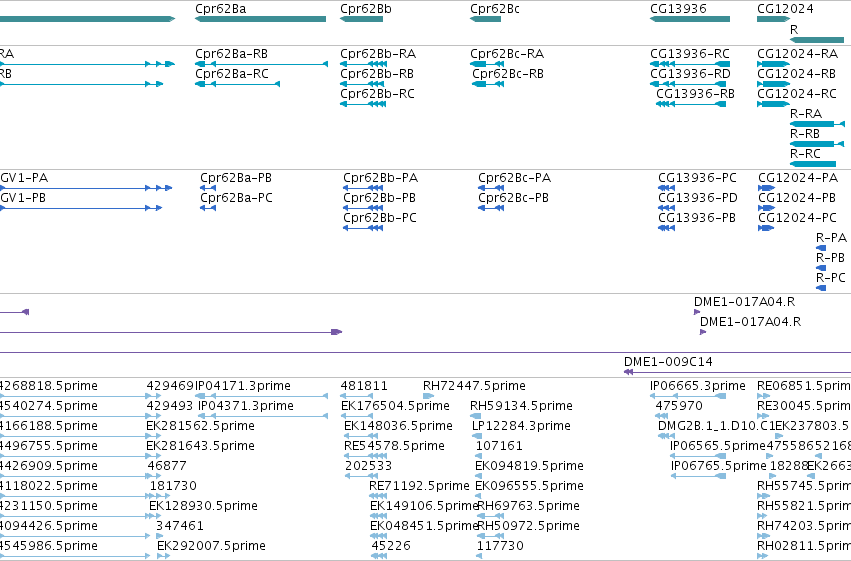
Task: Select protein CG13936-PC label
Action: tap(697, 178)
